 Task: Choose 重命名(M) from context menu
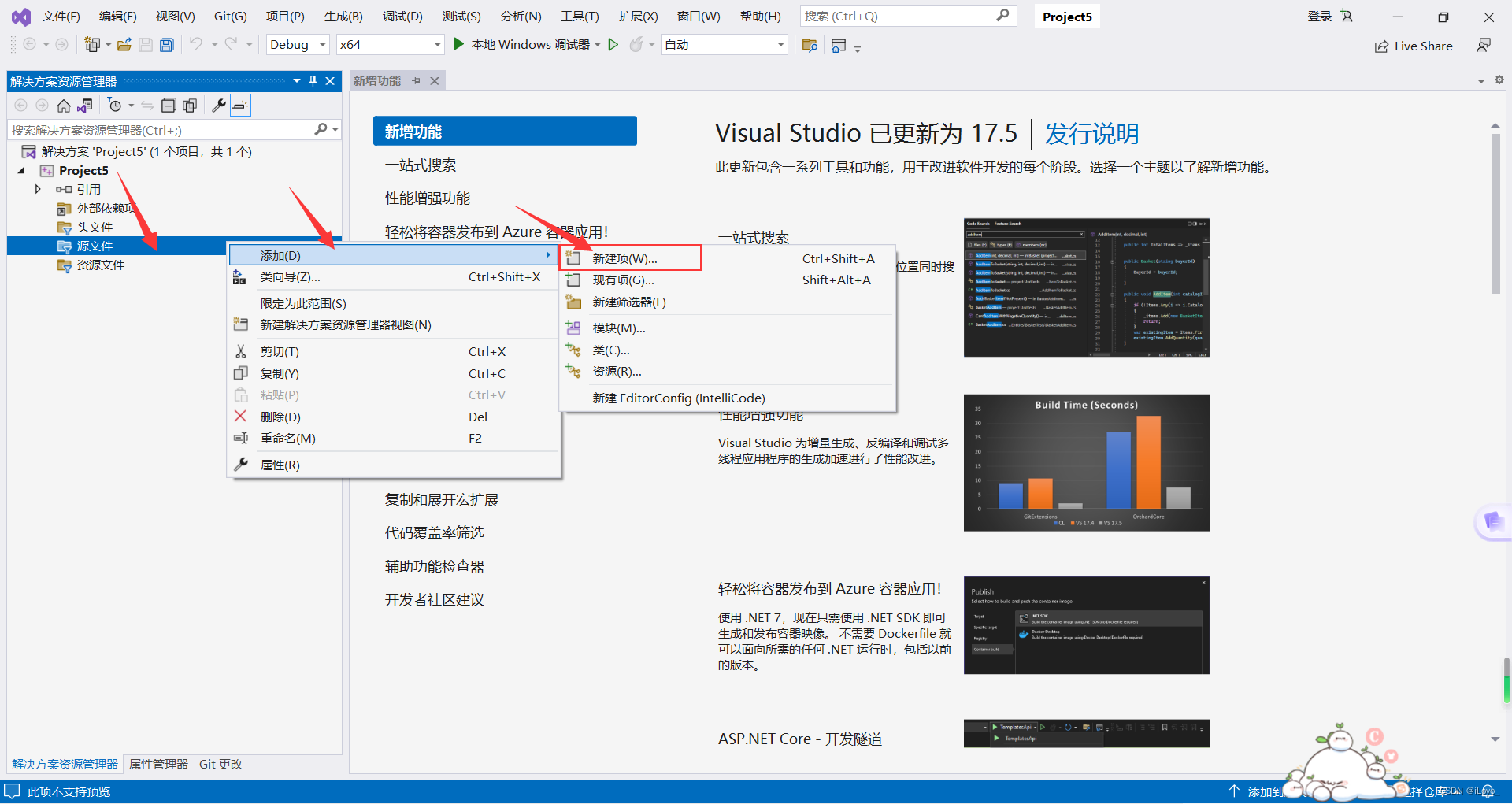[x=395, y=438]
